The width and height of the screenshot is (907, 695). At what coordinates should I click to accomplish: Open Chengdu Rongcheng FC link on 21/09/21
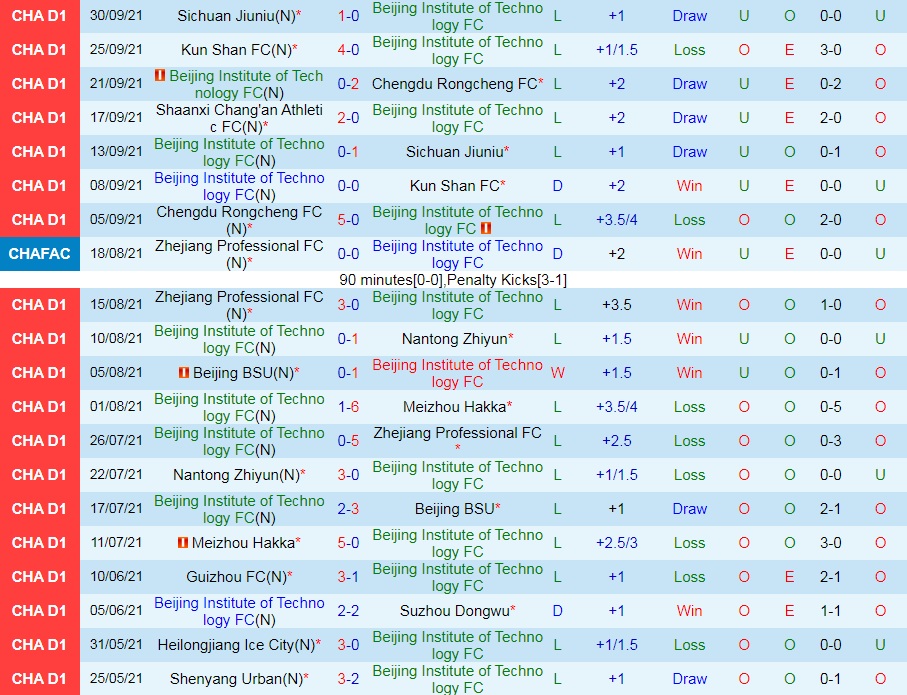pos(457,84)
